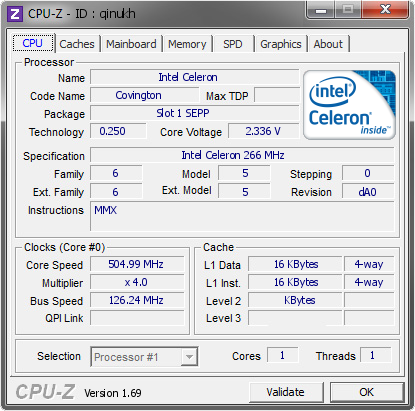
Task: Click the Validate button
Action: [286, 392]
